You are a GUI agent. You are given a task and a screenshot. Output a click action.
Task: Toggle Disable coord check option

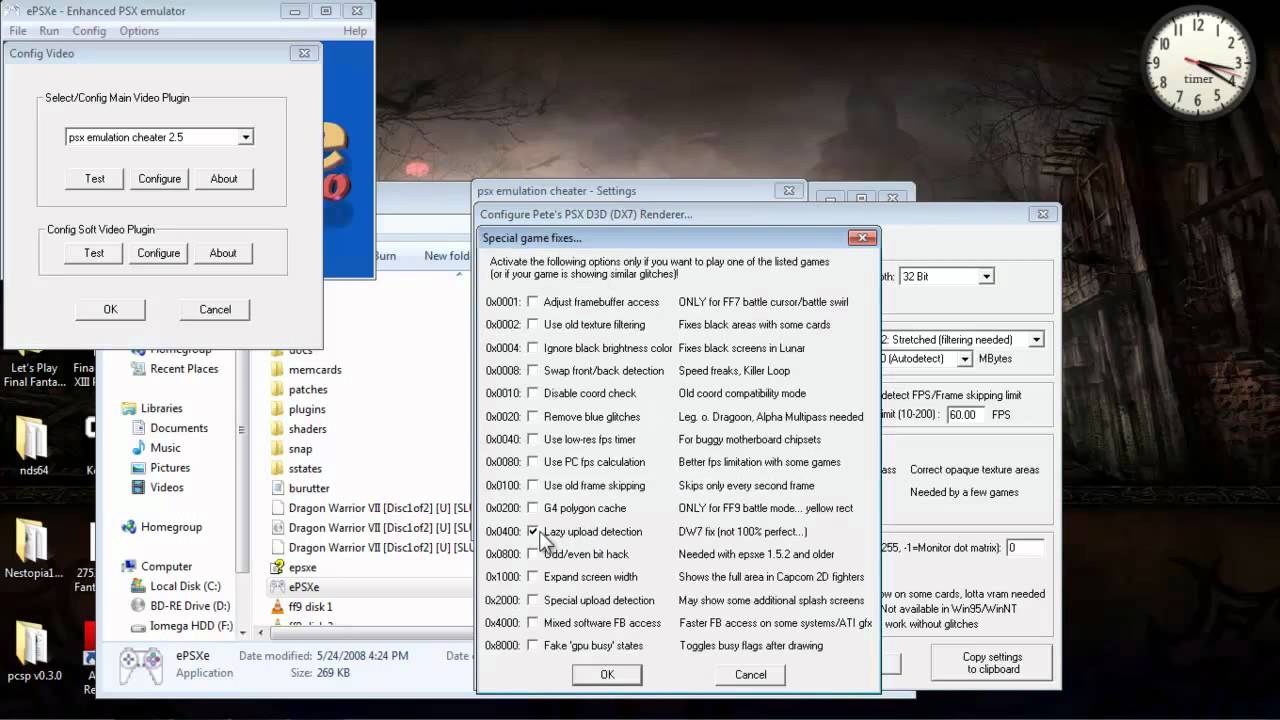point(533,393)
